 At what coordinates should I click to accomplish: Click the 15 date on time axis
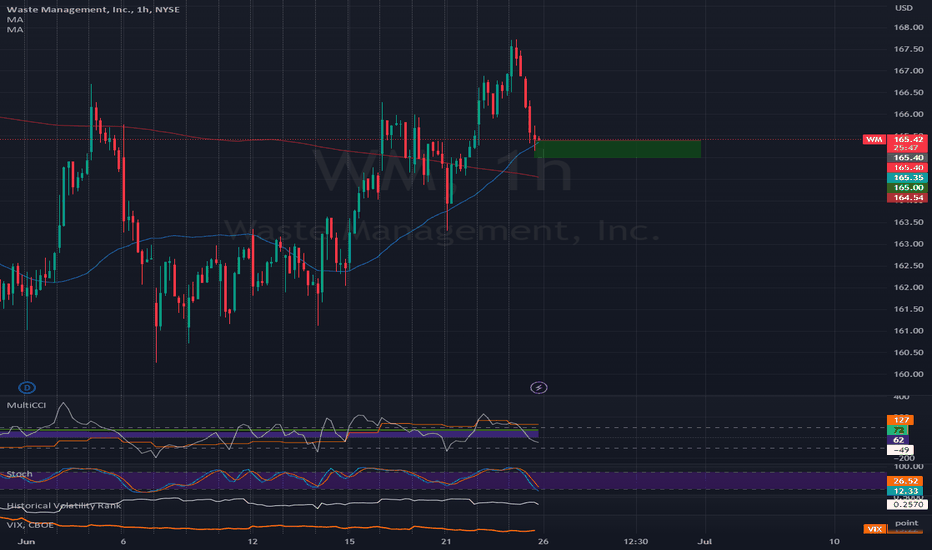[350, 542]
